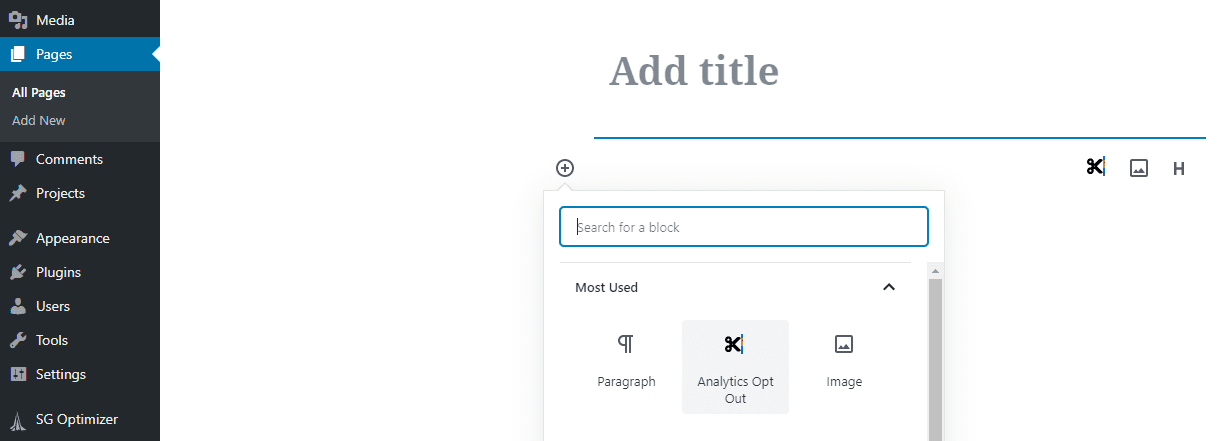Open the Appearance menu
The height and width of the screenshot is (441, 1232).
tap(72, 239)
